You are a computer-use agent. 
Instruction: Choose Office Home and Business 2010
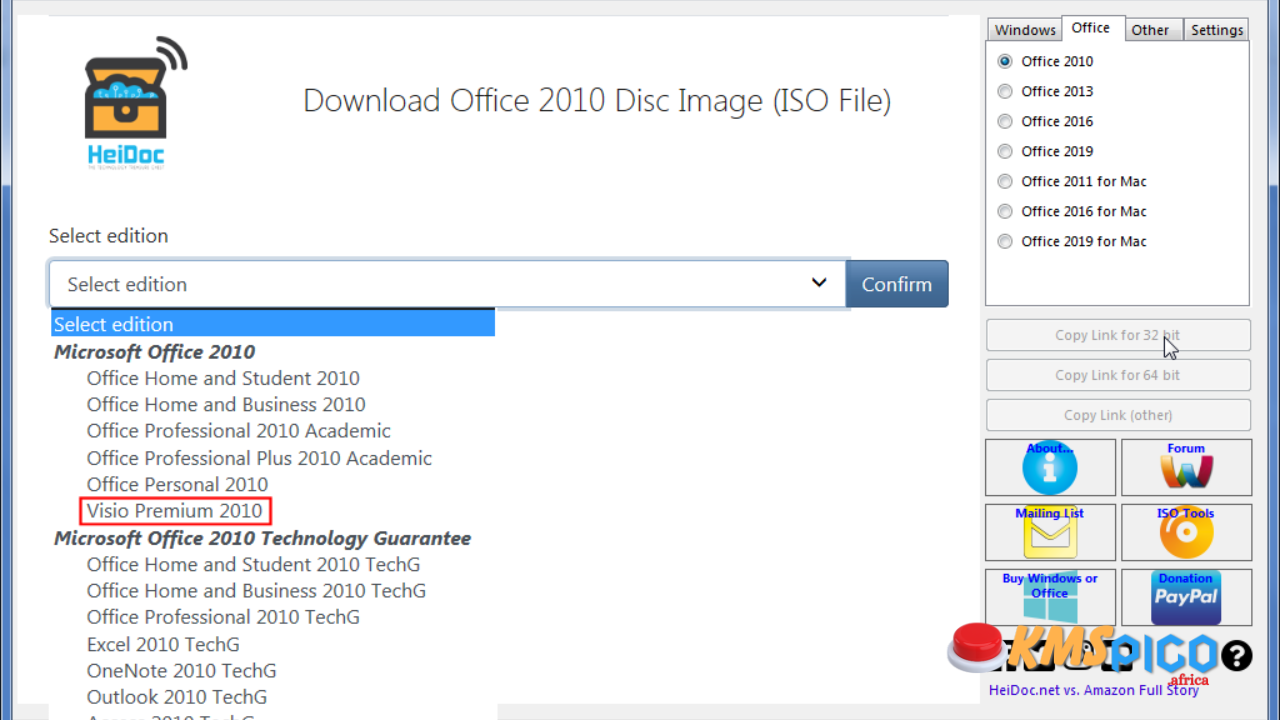(226, 404)
